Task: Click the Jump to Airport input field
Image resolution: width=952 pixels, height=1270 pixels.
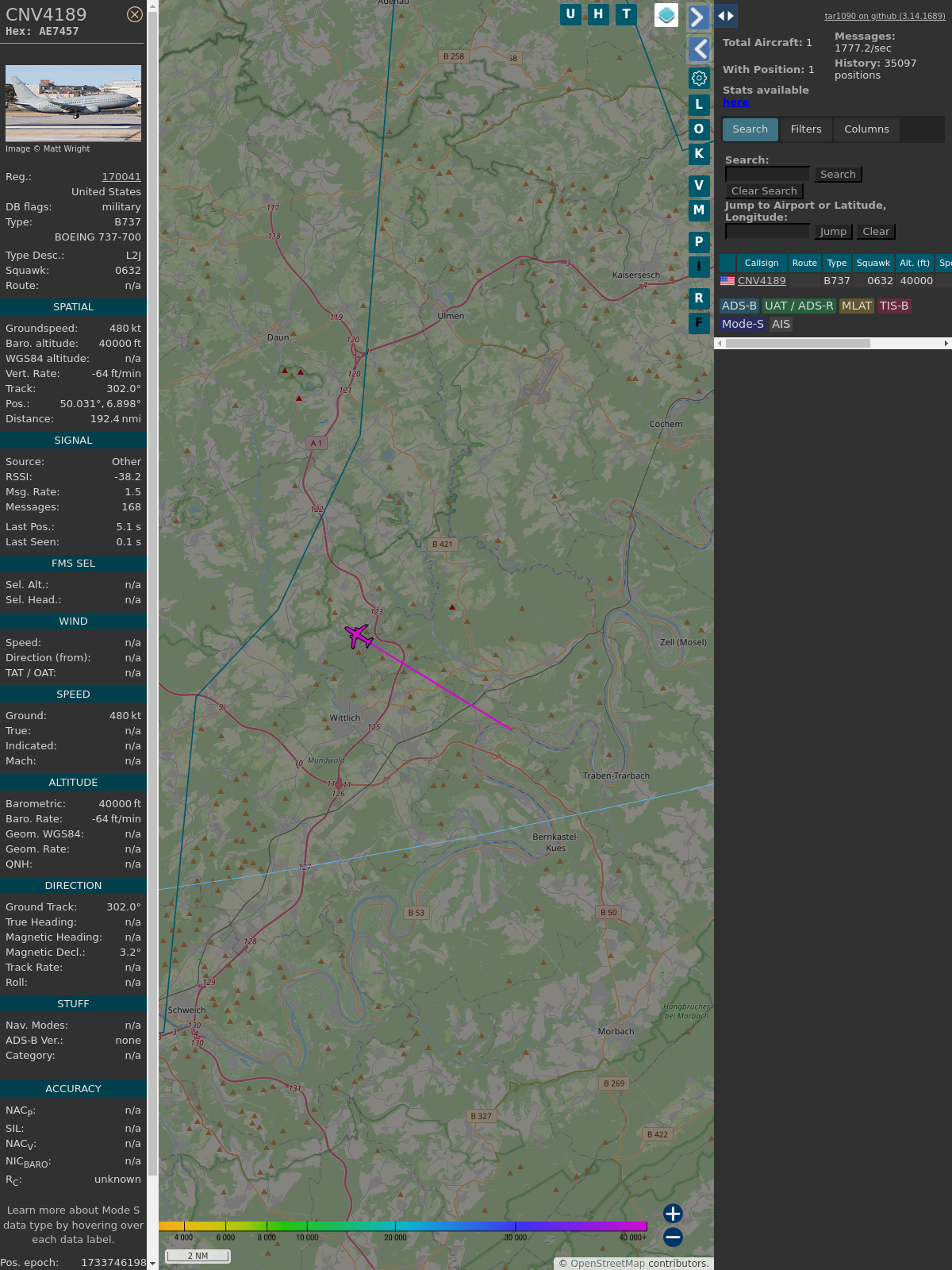Action: coord(767,232)
